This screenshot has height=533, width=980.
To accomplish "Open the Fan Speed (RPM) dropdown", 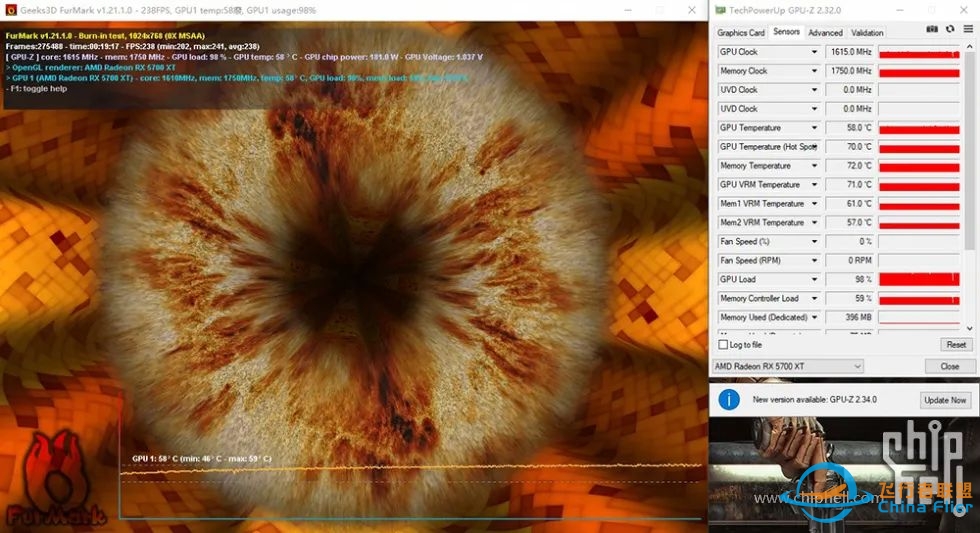I will pos(814,260).
